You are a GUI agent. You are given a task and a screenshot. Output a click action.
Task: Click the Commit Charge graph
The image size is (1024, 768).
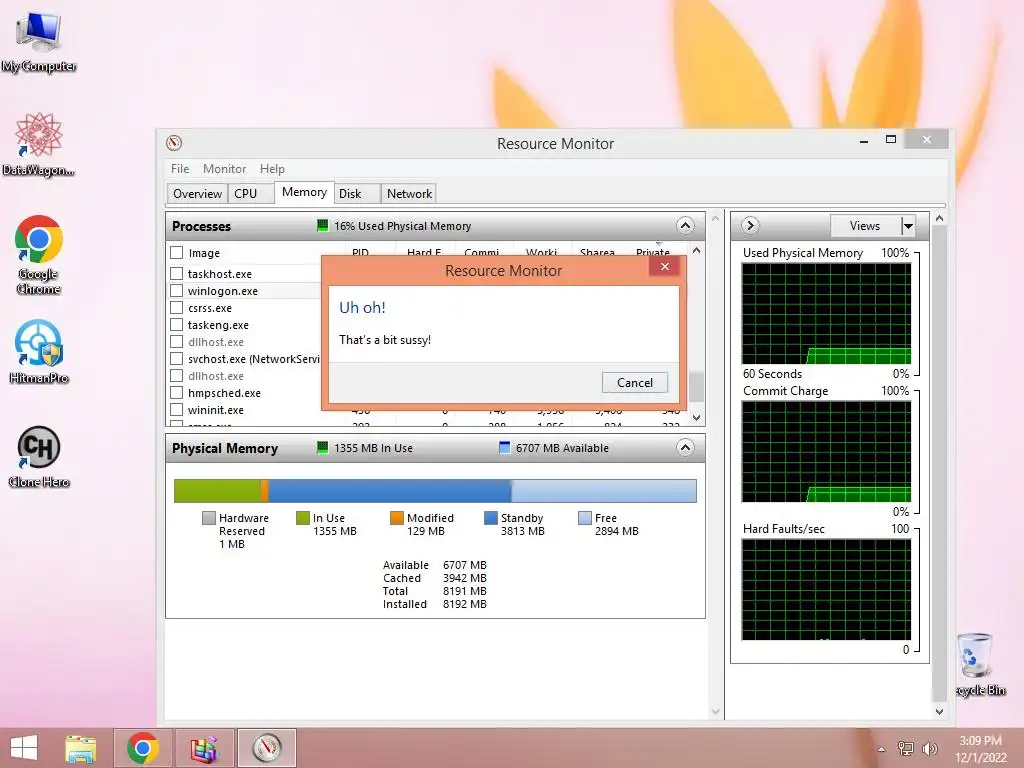click(x=826, y=451)
